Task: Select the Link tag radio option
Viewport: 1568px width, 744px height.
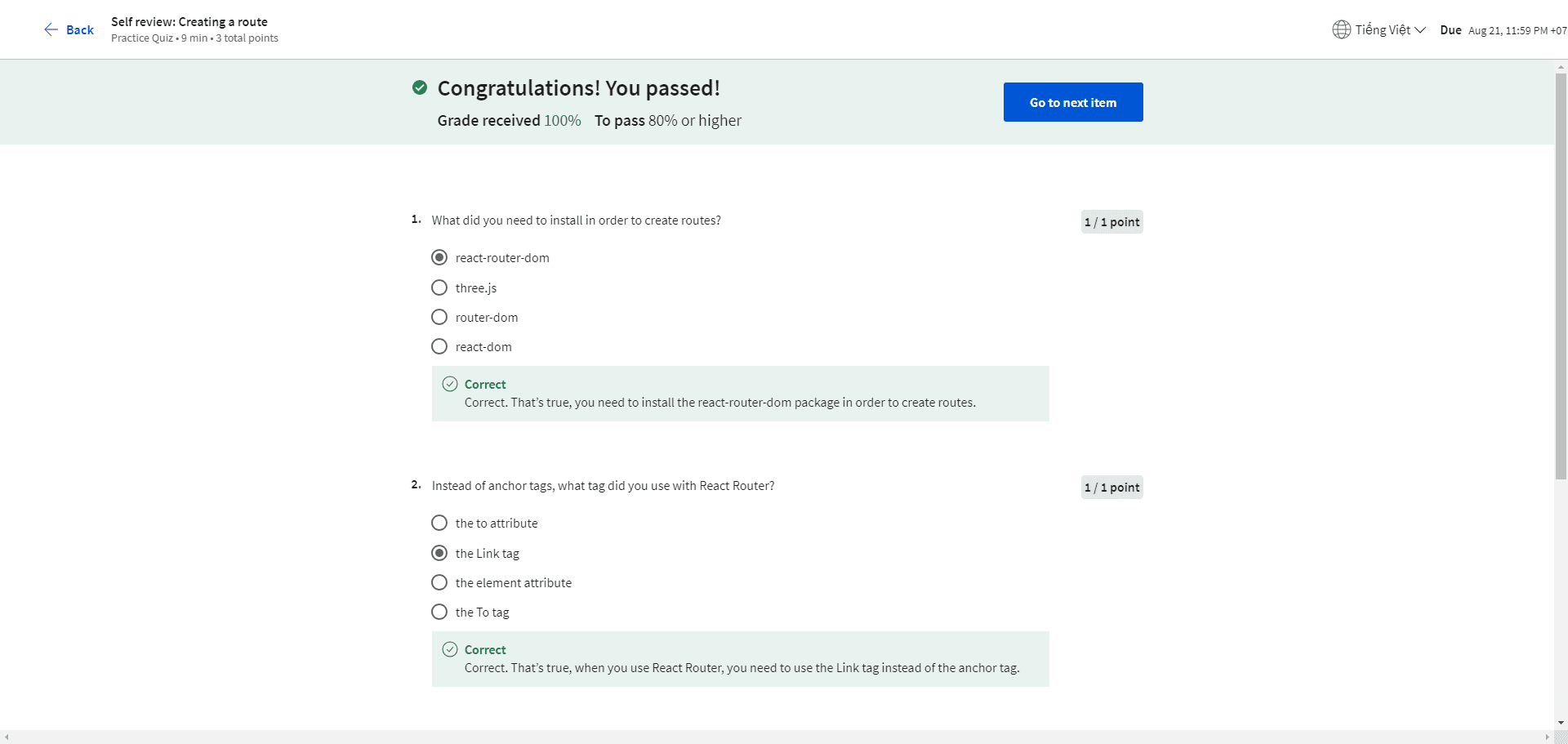Action: (x=439, y=553)
